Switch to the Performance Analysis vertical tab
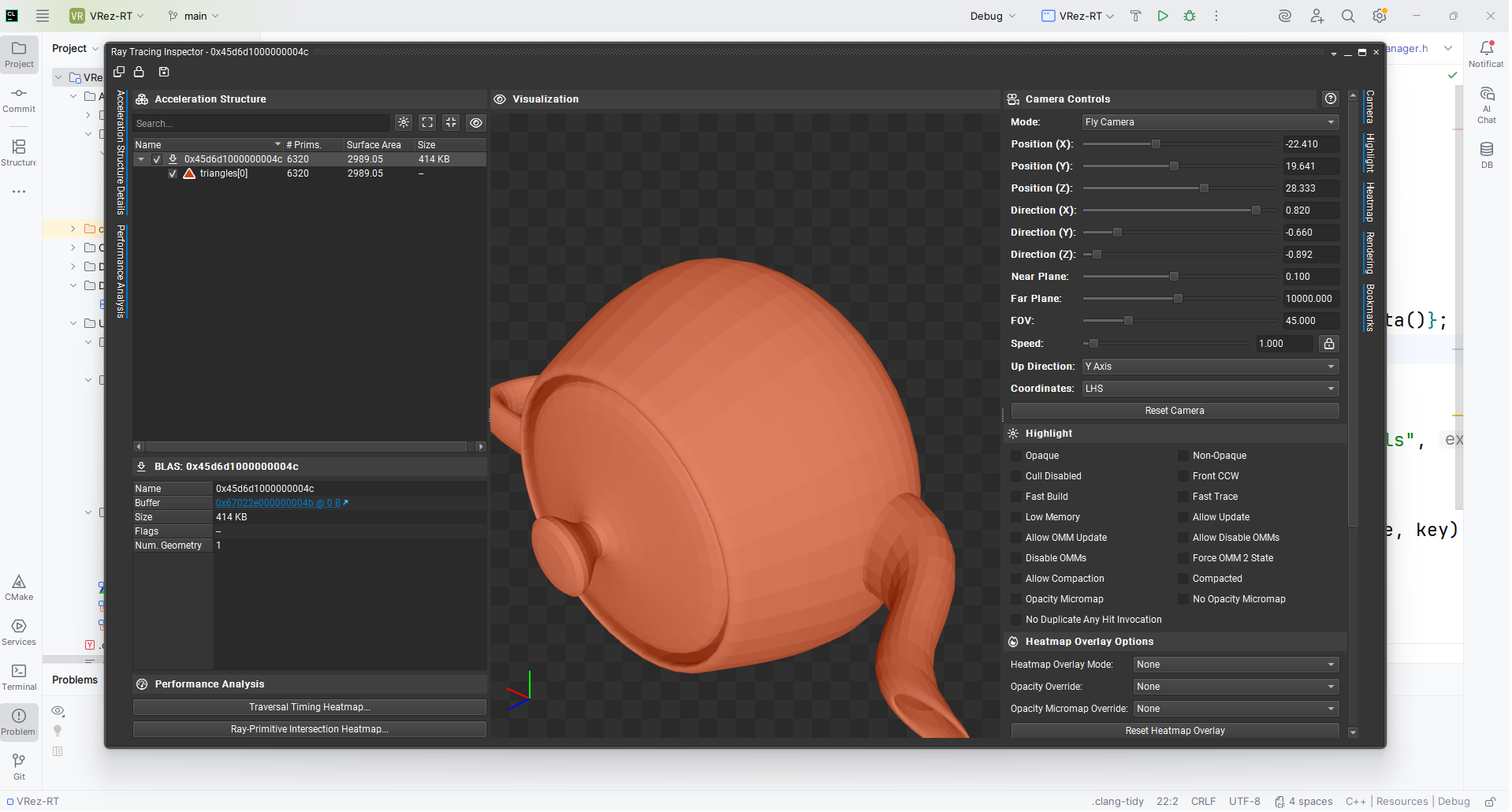Screen dimensions: 1512x812 click(x=121, y=271)
